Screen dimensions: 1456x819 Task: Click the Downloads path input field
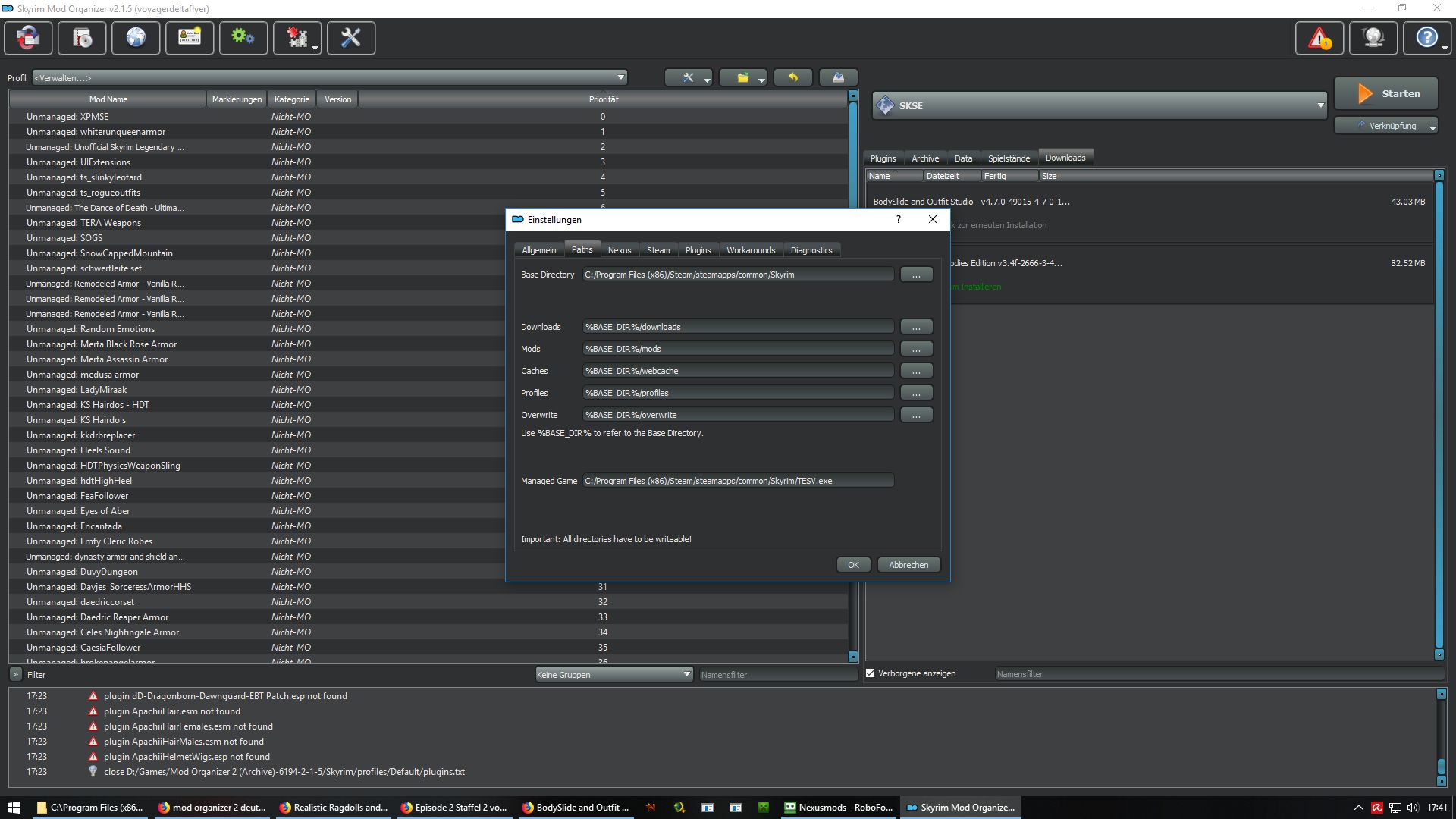tap(737, 327)
